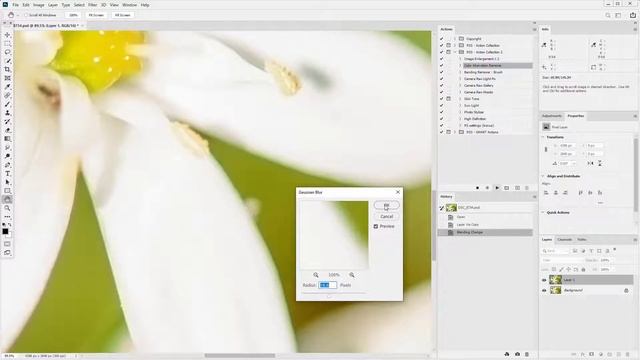The width and height of the screenshot is (640, 360).
Task: Click the Fill Screen button
Action: click(x=122, y=15)
